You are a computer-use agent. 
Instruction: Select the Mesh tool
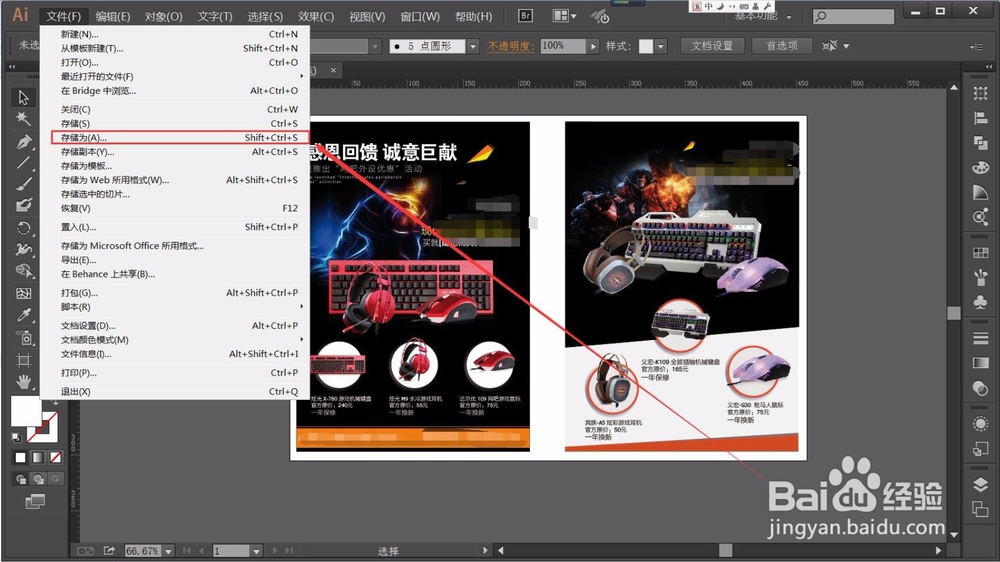(23, 293)
